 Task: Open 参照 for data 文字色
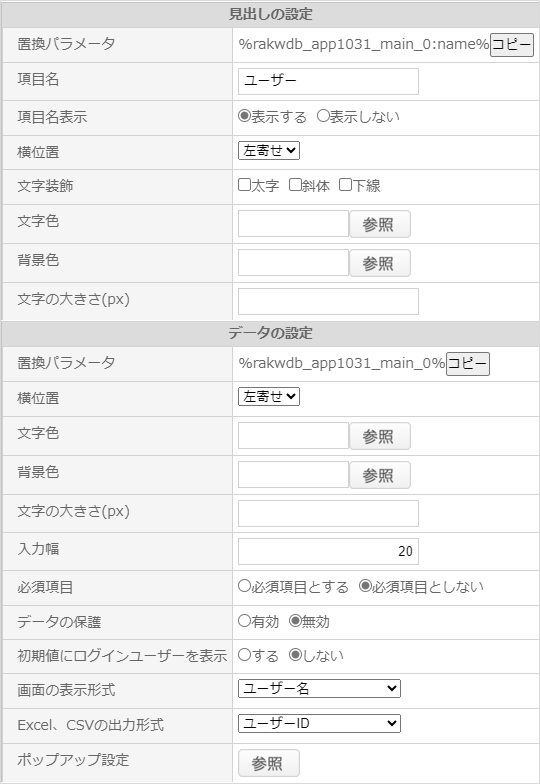coord(380,436)
